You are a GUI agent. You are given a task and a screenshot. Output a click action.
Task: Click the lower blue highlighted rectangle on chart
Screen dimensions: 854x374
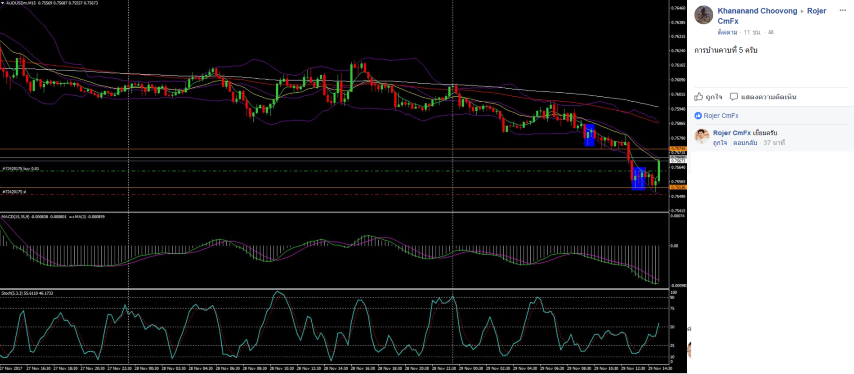pos(639,179)
